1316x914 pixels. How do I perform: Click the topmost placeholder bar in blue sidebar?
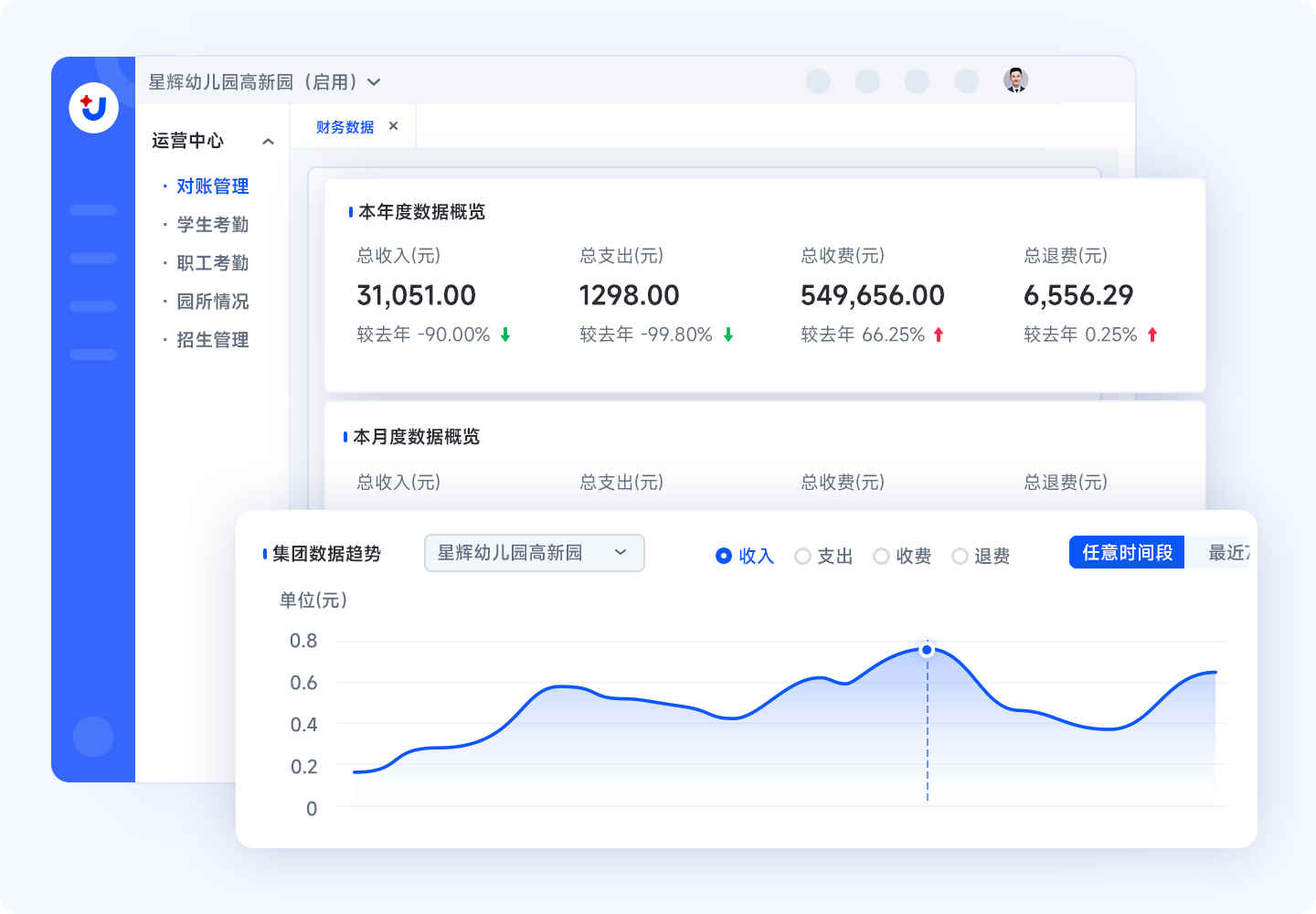pyautogui.click(x=93, y=210)
